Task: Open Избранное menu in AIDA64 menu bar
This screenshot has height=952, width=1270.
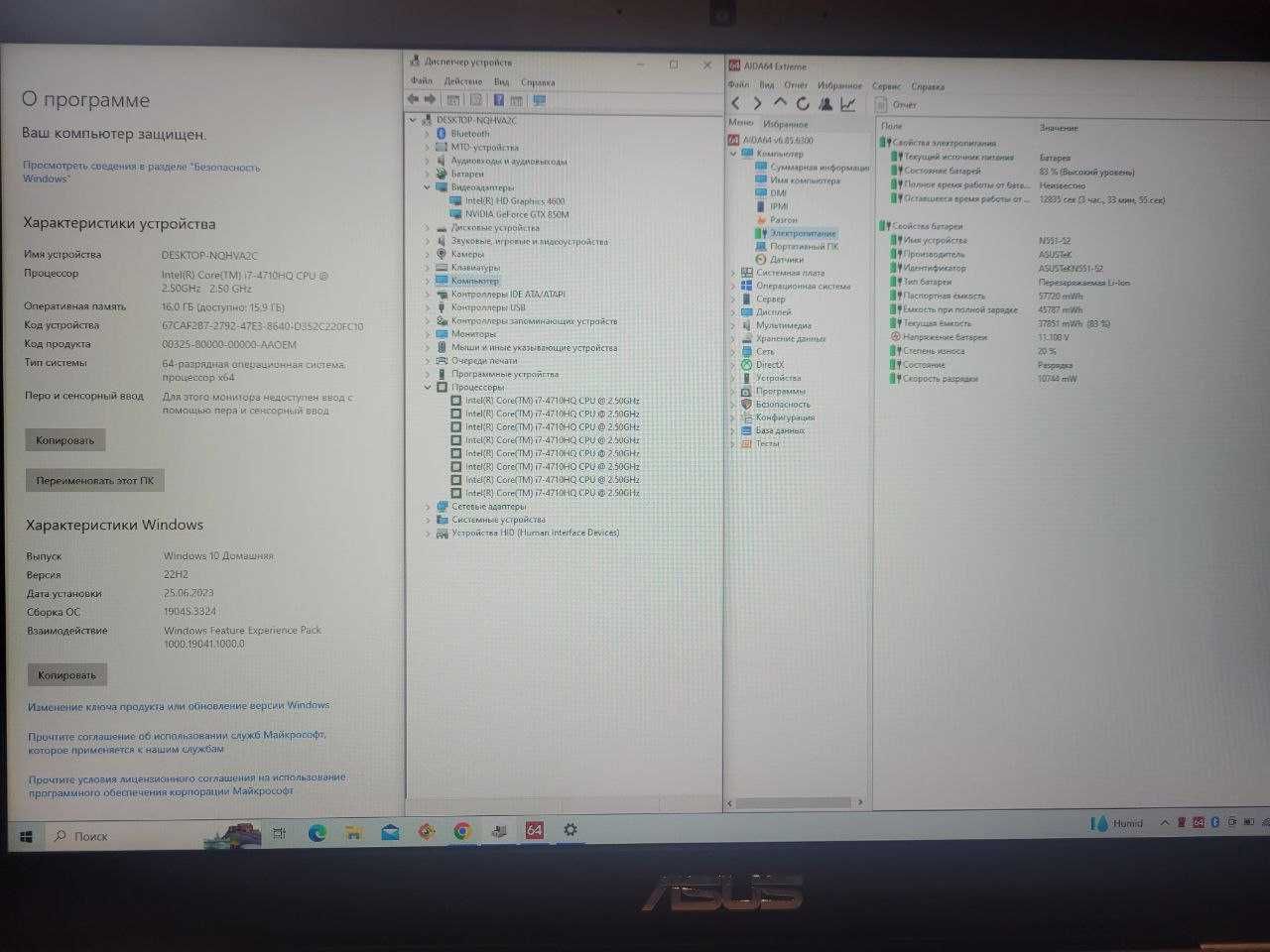Action: click(840, 86)
